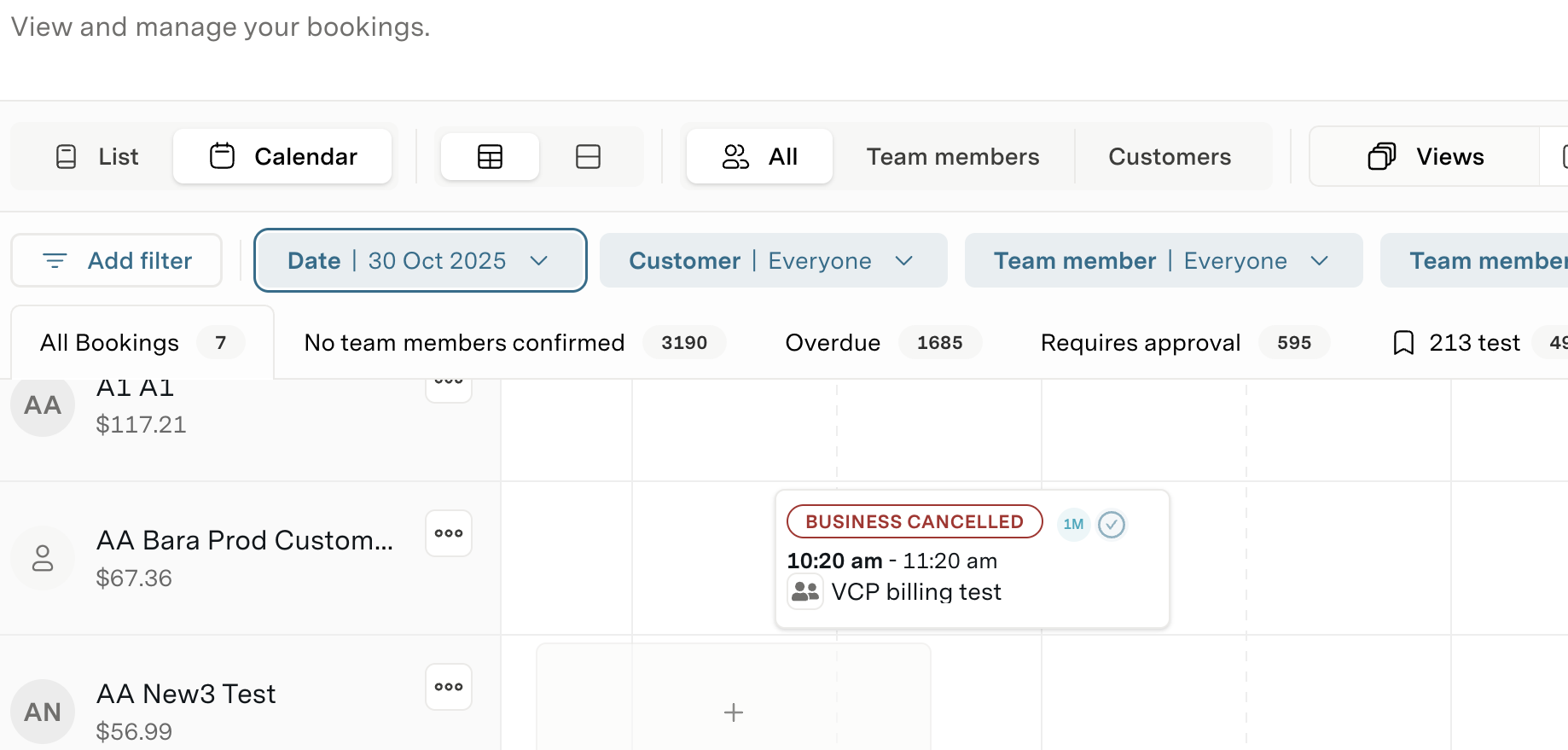This screenshot has height=750, width=1568.
Task: Open the Date 30 Oct 2025 dropdown
Action: coord(420,260)
